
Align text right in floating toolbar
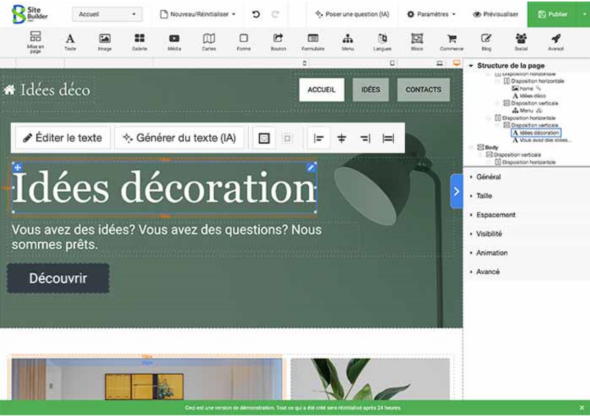pos(365,138)
